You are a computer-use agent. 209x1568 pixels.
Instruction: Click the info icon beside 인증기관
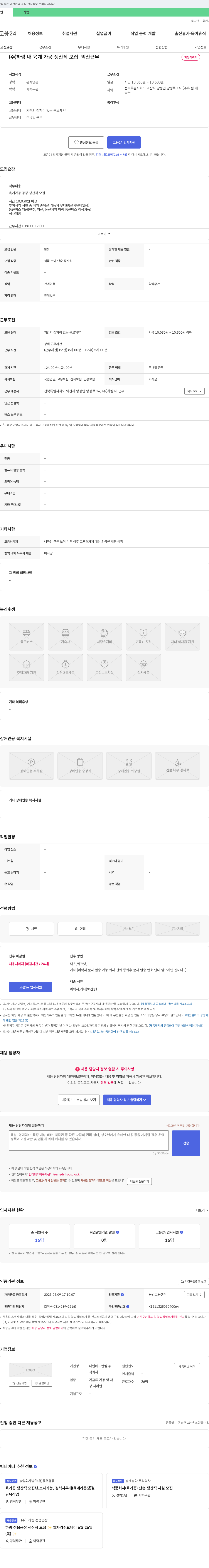[x=123, y=1295]
